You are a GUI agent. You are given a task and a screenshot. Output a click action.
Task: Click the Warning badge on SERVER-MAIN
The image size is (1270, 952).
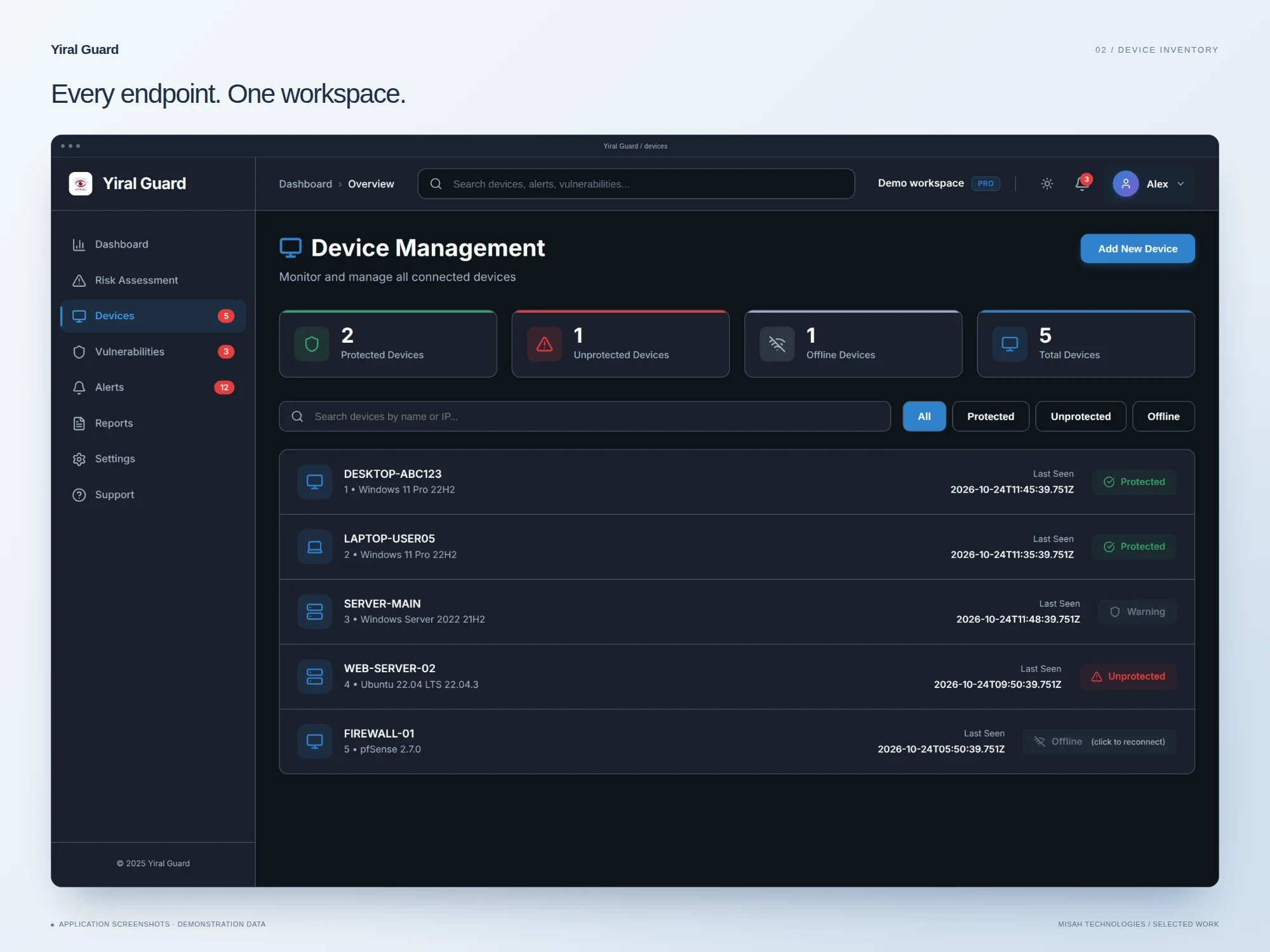(1137, 612)
